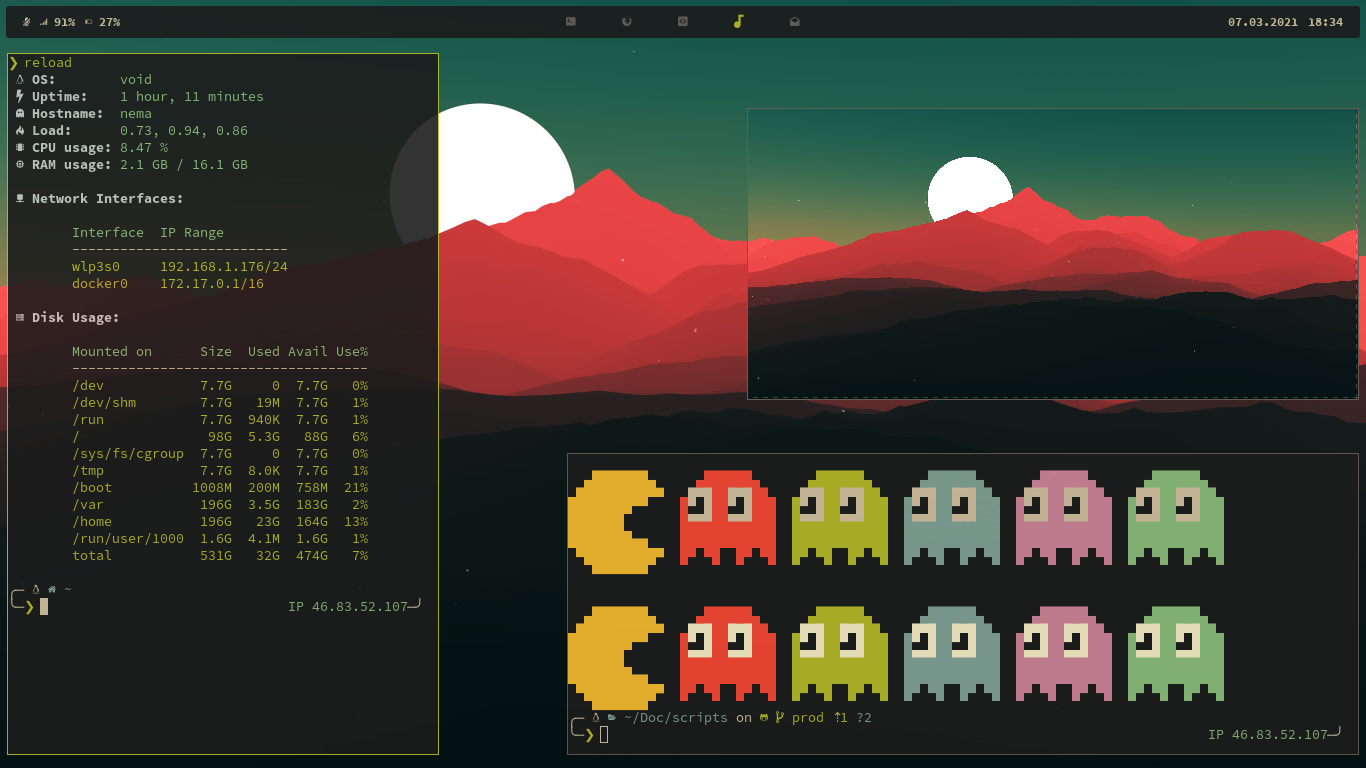Click the 'reload' command text

(48, 62)
